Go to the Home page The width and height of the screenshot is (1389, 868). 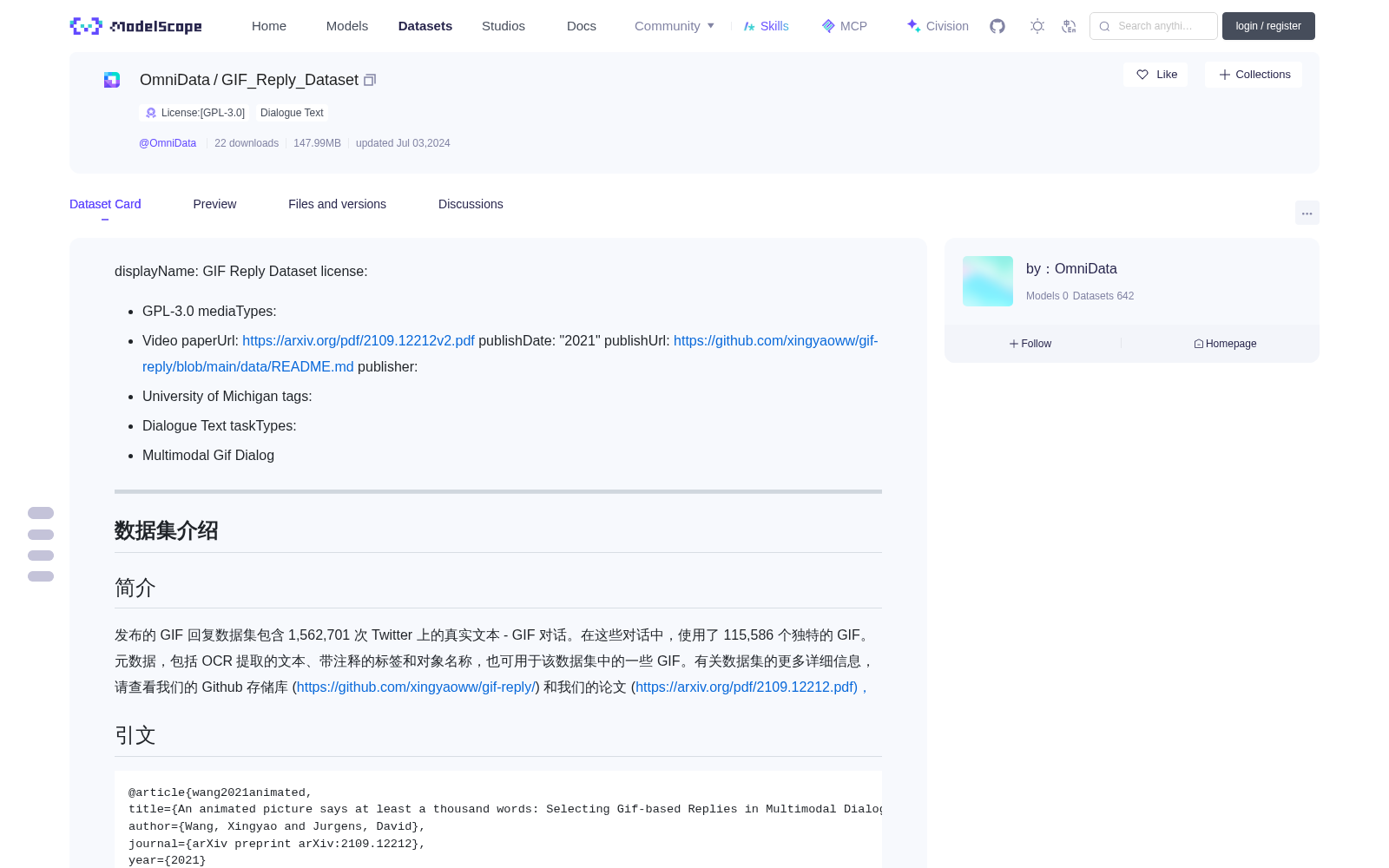269,26
